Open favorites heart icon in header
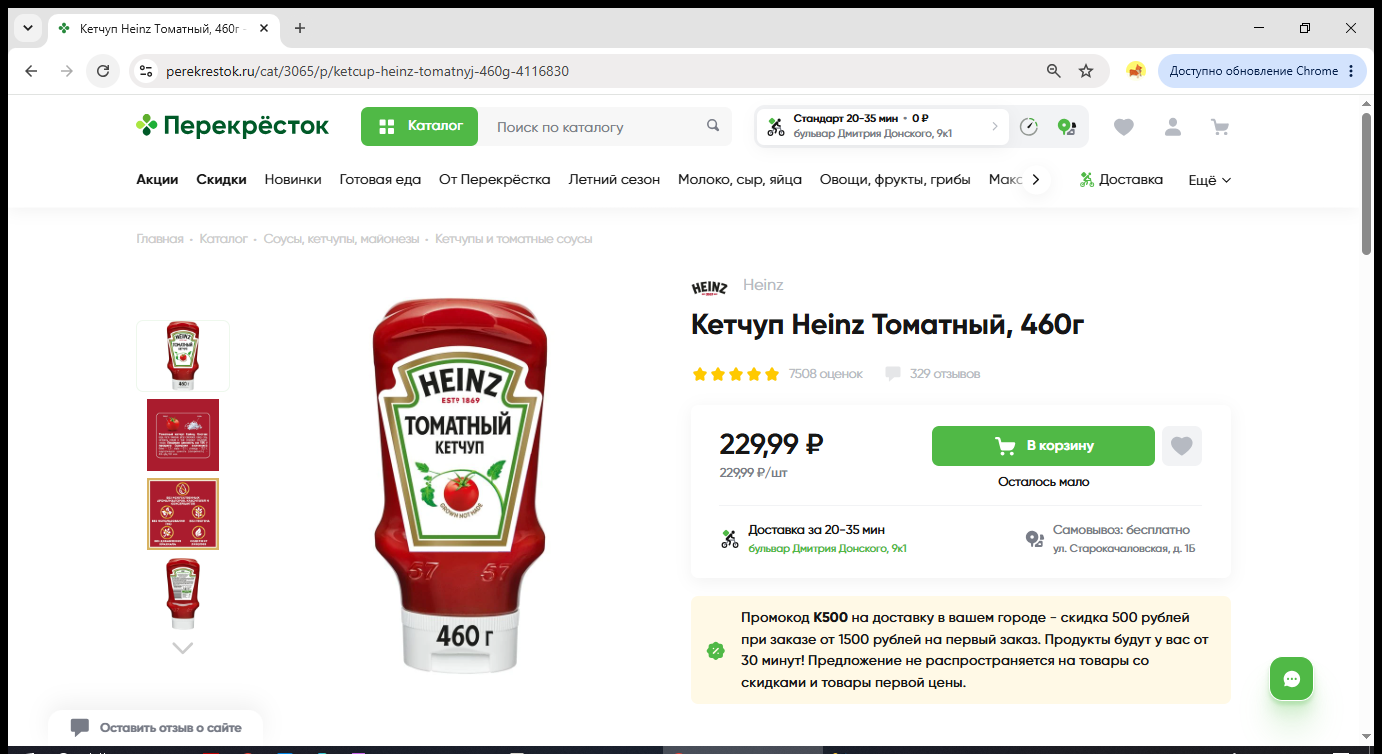 click(x=1124, y=127)
